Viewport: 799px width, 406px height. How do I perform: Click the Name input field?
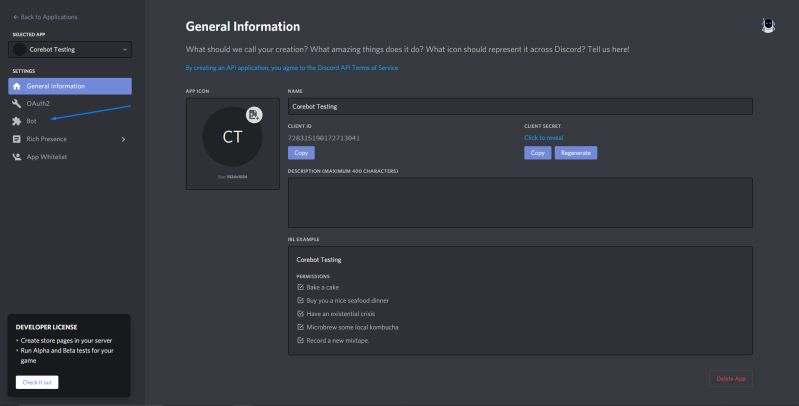pyautogui.click(x=520, y=106)
